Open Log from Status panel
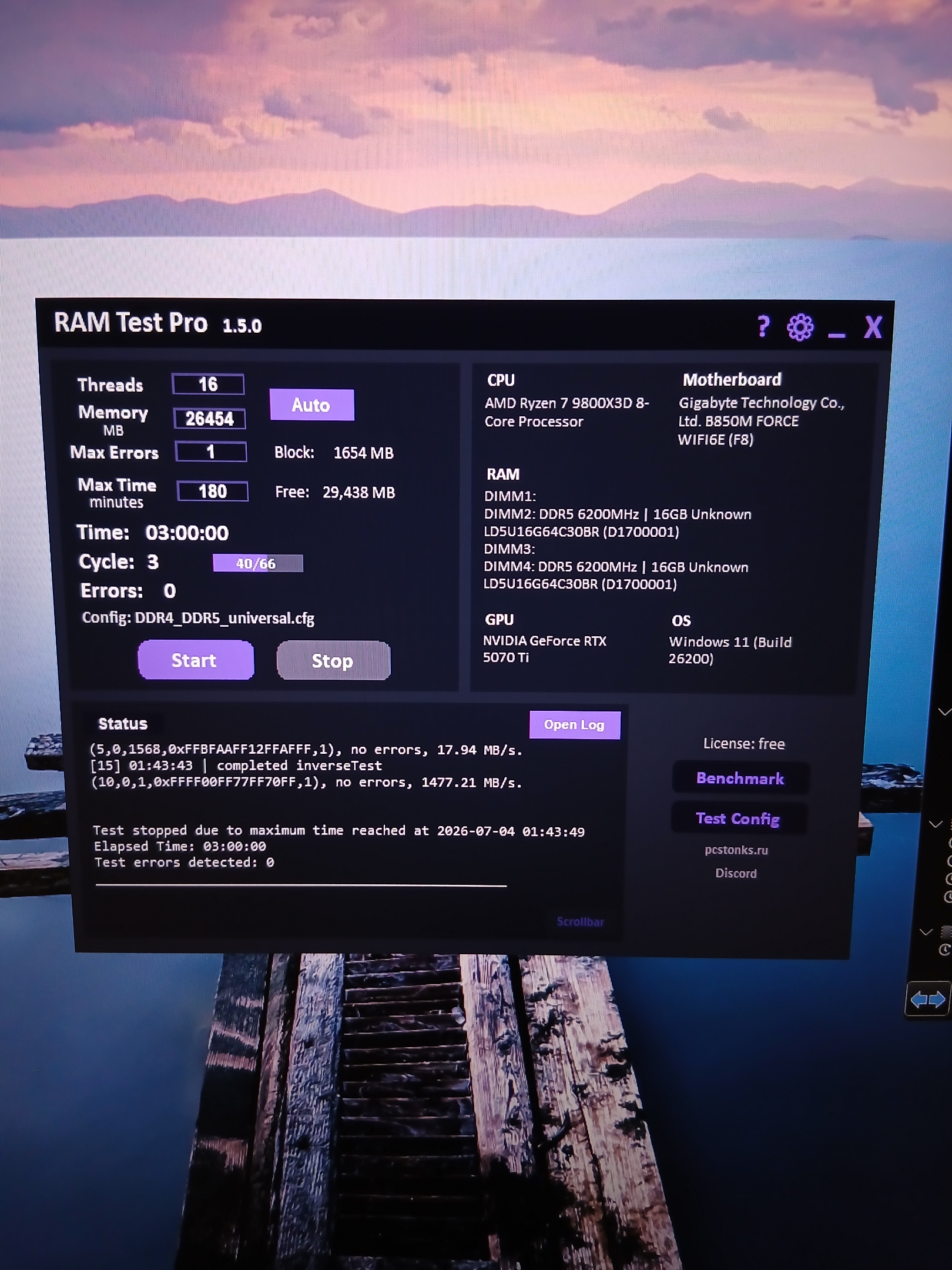This screenshot has height=1270, width=952. (574, 724)
